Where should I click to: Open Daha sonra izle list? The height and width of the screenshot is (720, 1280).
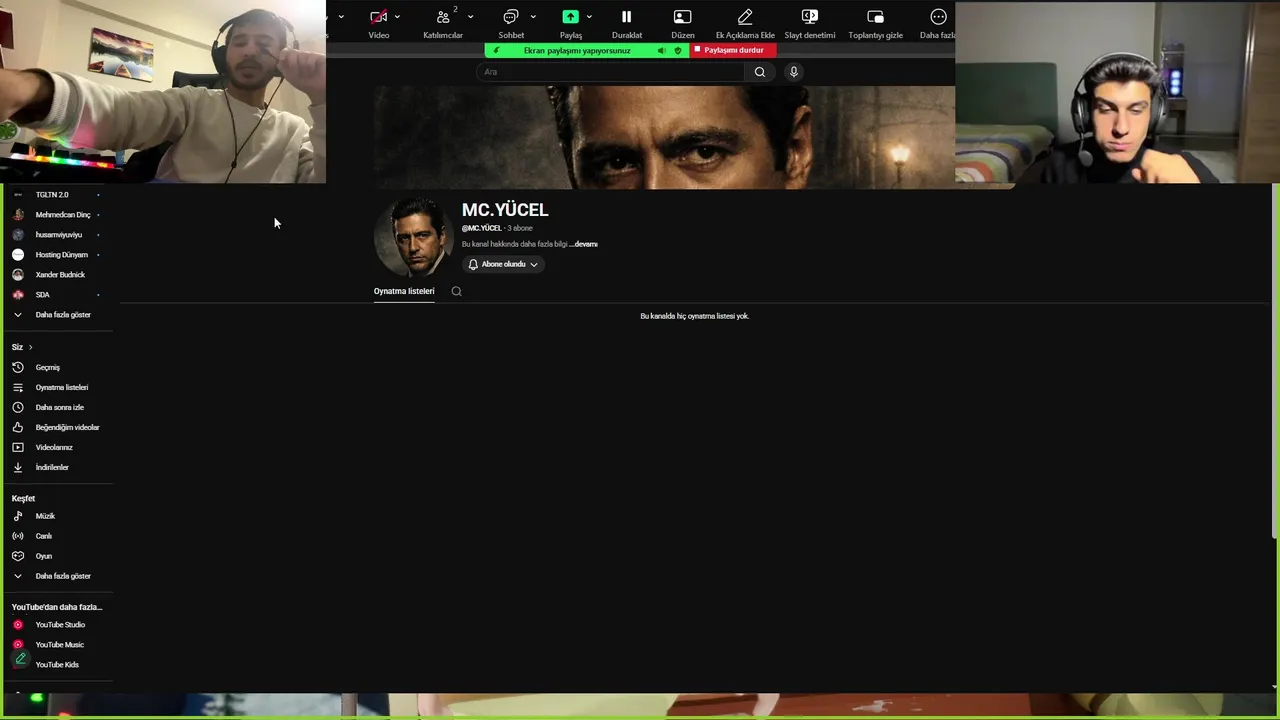(x=56, y=407)
